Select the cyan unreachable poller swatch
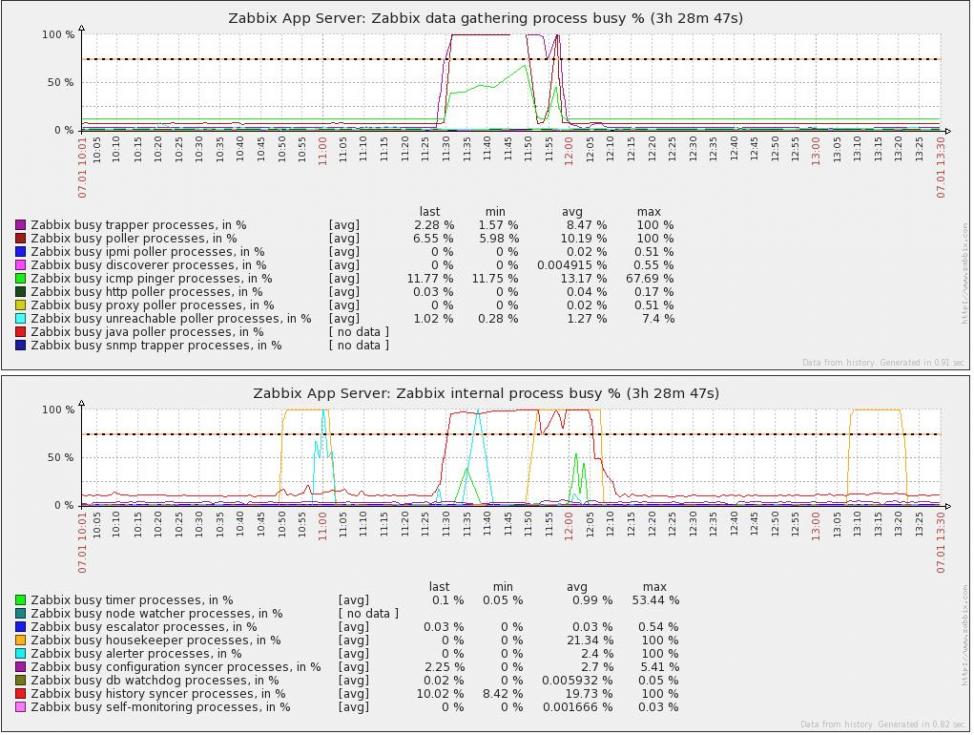This screenshot has height=735, width=974. tap(20, 319)
